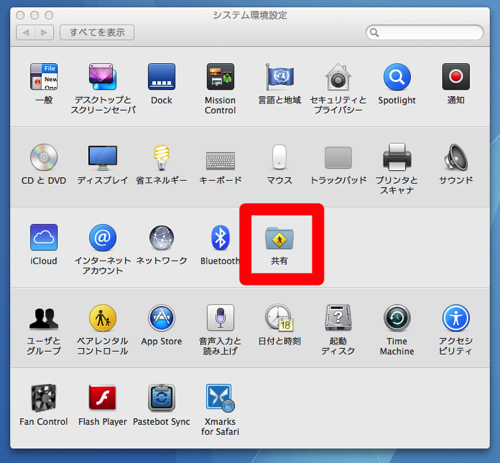Open デスクトップとスクリーンセーバ preferences

tap(103, 77)
